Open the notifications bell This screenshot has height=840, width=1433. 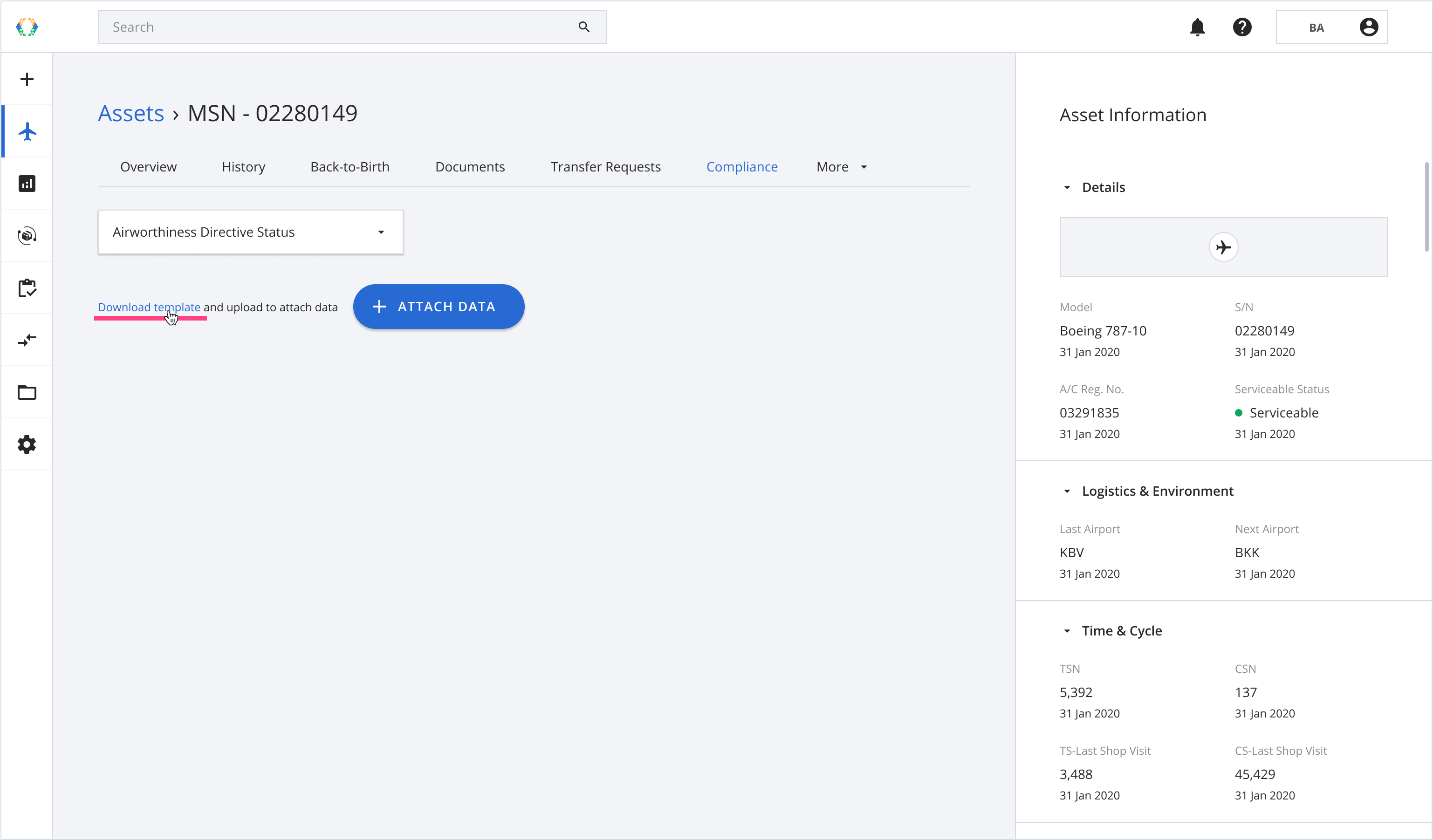click(1198, 27)
